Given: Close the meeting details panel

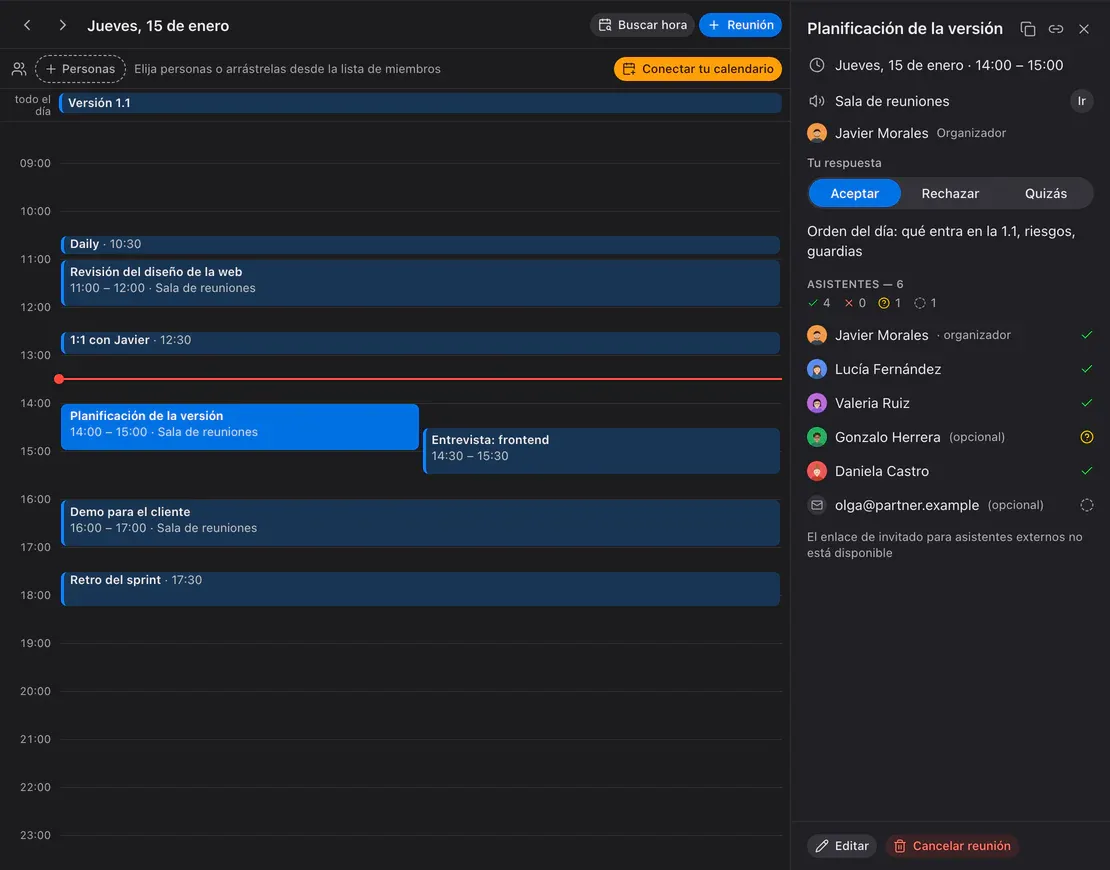Looking at the screenshot, I should (1084, 29).
